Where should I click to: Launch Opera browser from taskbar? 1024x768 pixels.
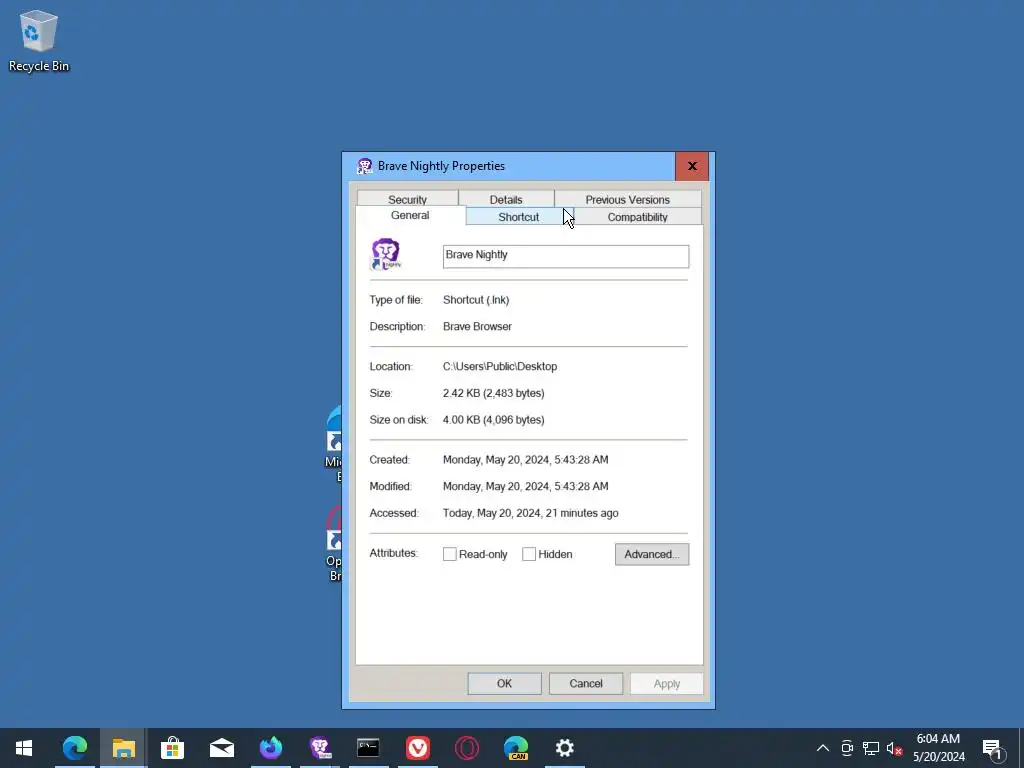466,748
